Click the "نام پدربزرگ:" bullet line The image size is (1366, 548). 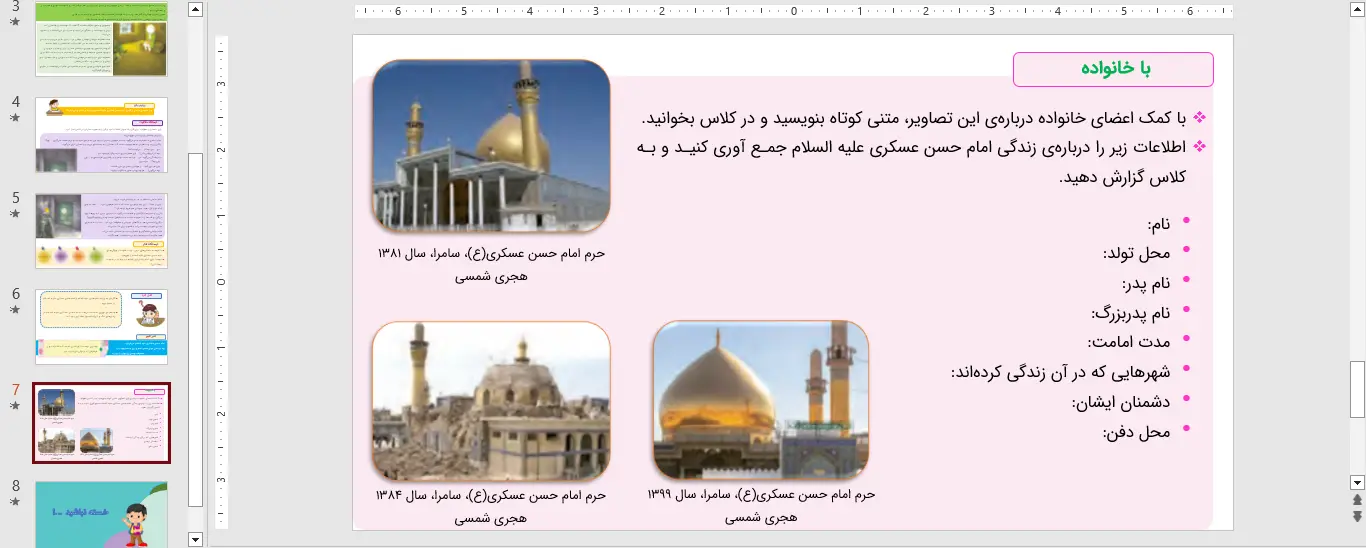pyautogui.click(x=1130, y=313)
